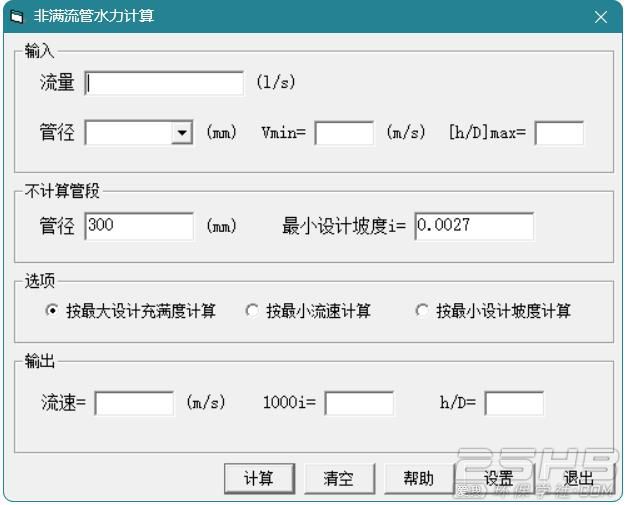Click the 计算 calculate button
The width and height of the screenshot is (626, 505).
point(260,478)
